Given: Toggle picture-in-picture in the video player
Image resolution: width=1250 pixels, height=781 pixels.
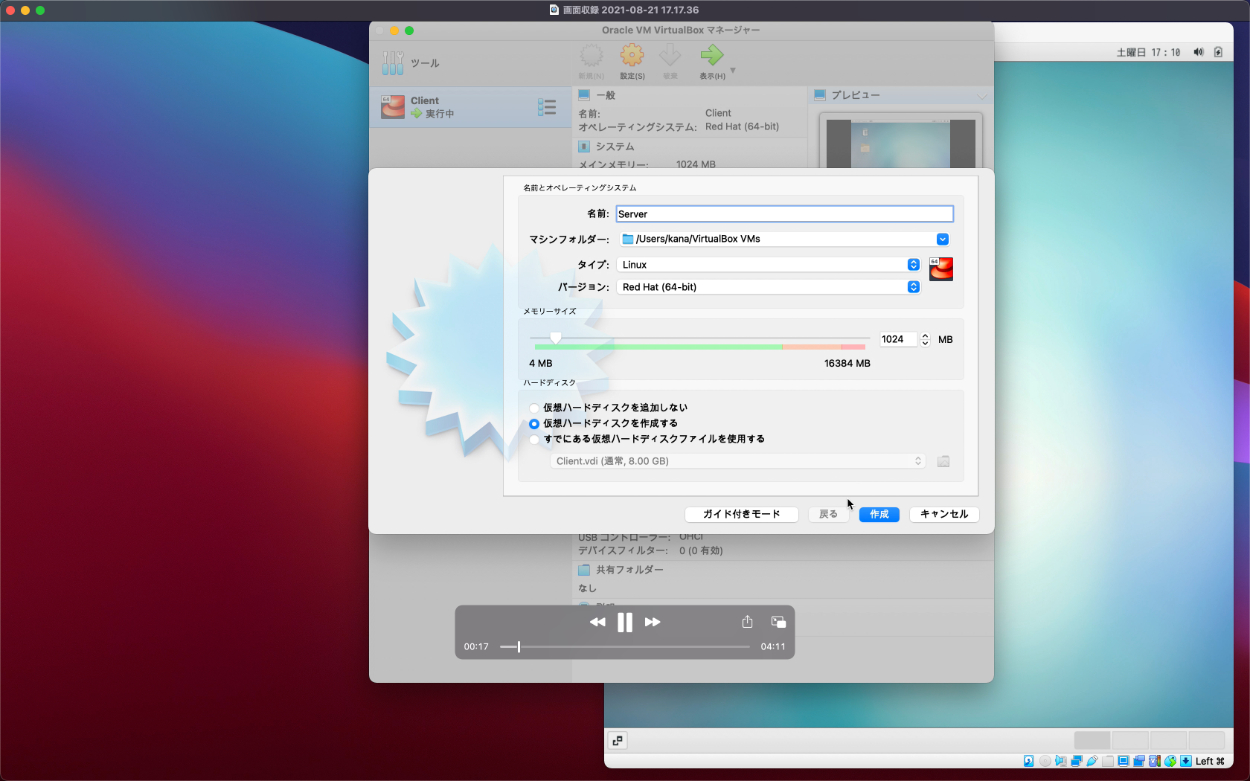Looking at the screenshot, I should [x=778, y=622].
